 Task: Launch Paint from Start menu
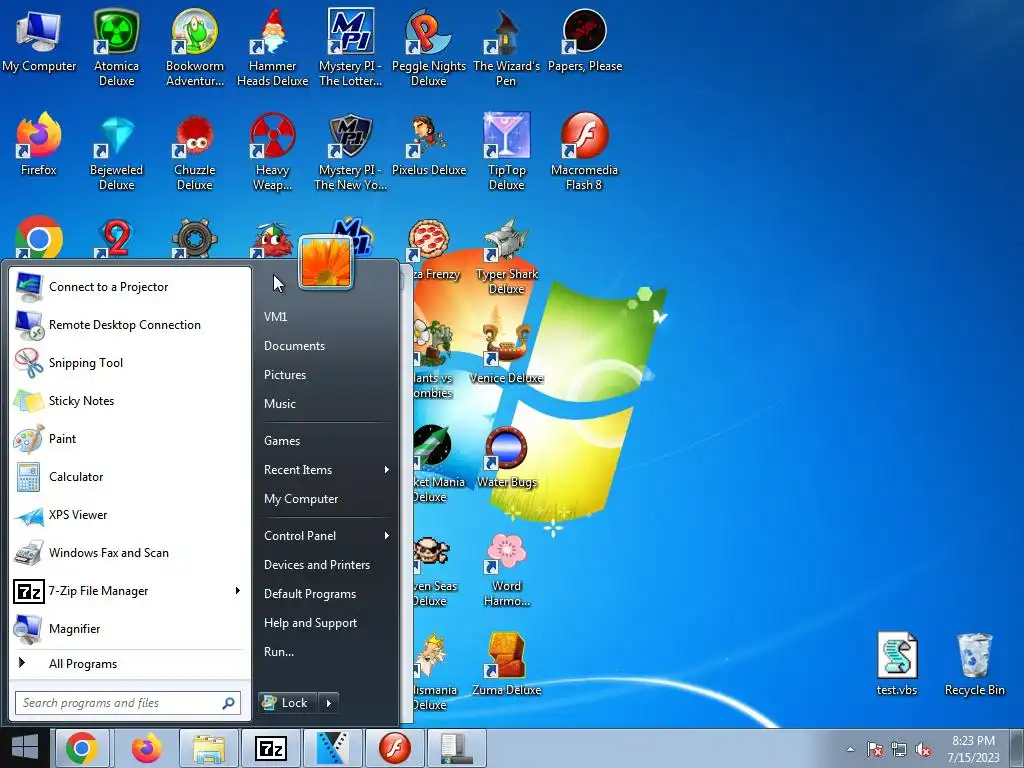130,438
